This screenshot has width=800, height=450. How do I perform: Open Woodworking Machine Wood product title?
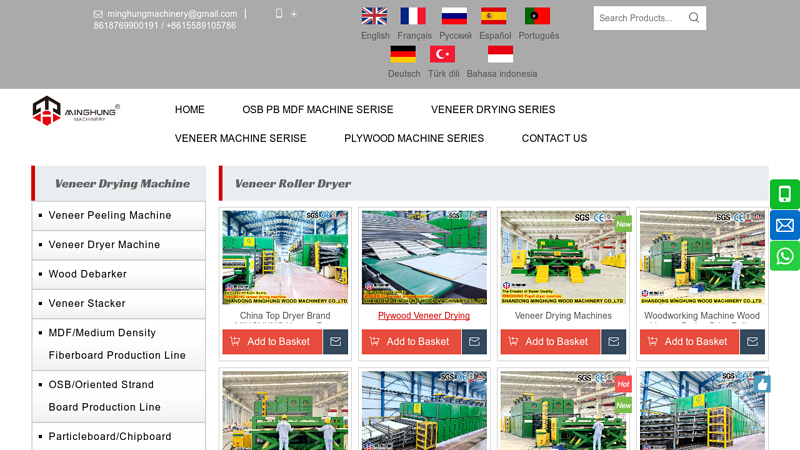702,316
